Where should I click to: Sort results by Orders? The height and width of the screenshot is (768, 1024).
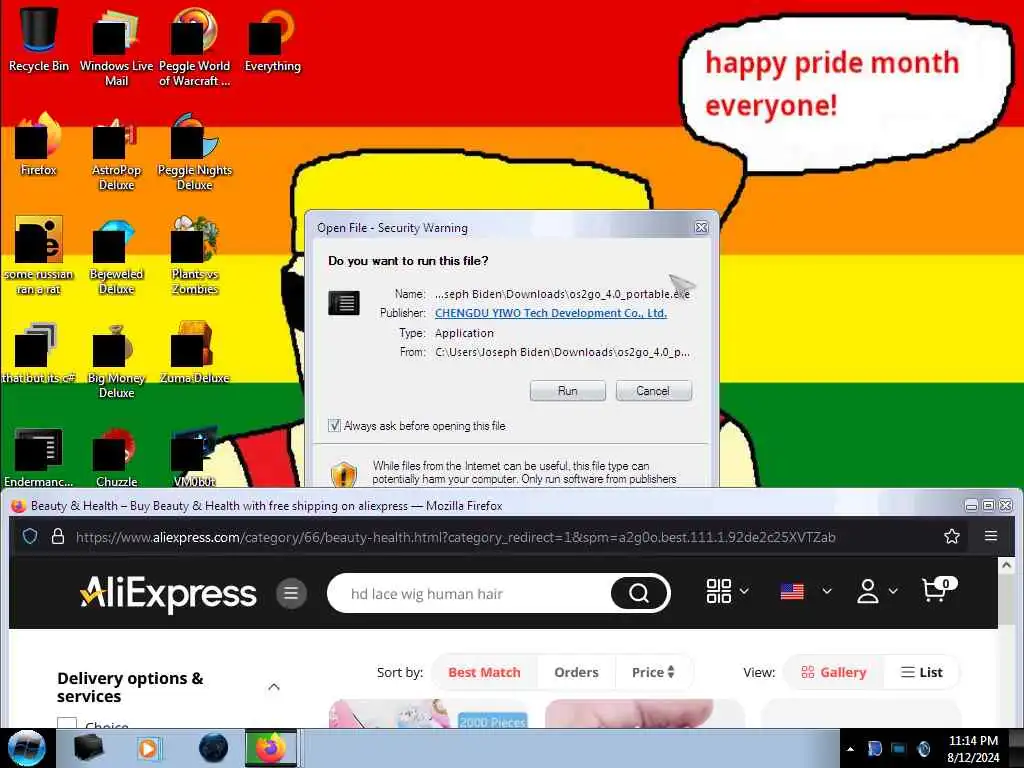click(x=576, y=672)
